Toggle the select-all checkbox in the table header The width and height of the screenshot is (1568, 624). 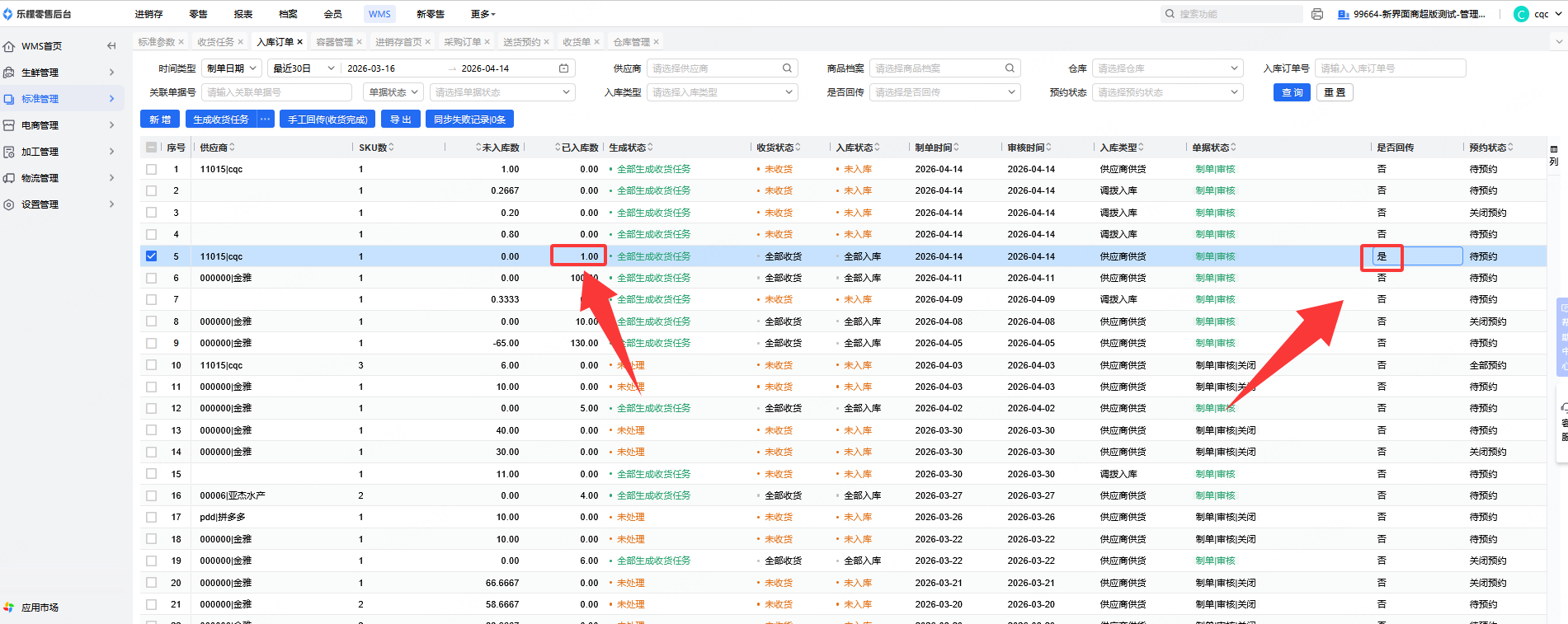(151, 148)
